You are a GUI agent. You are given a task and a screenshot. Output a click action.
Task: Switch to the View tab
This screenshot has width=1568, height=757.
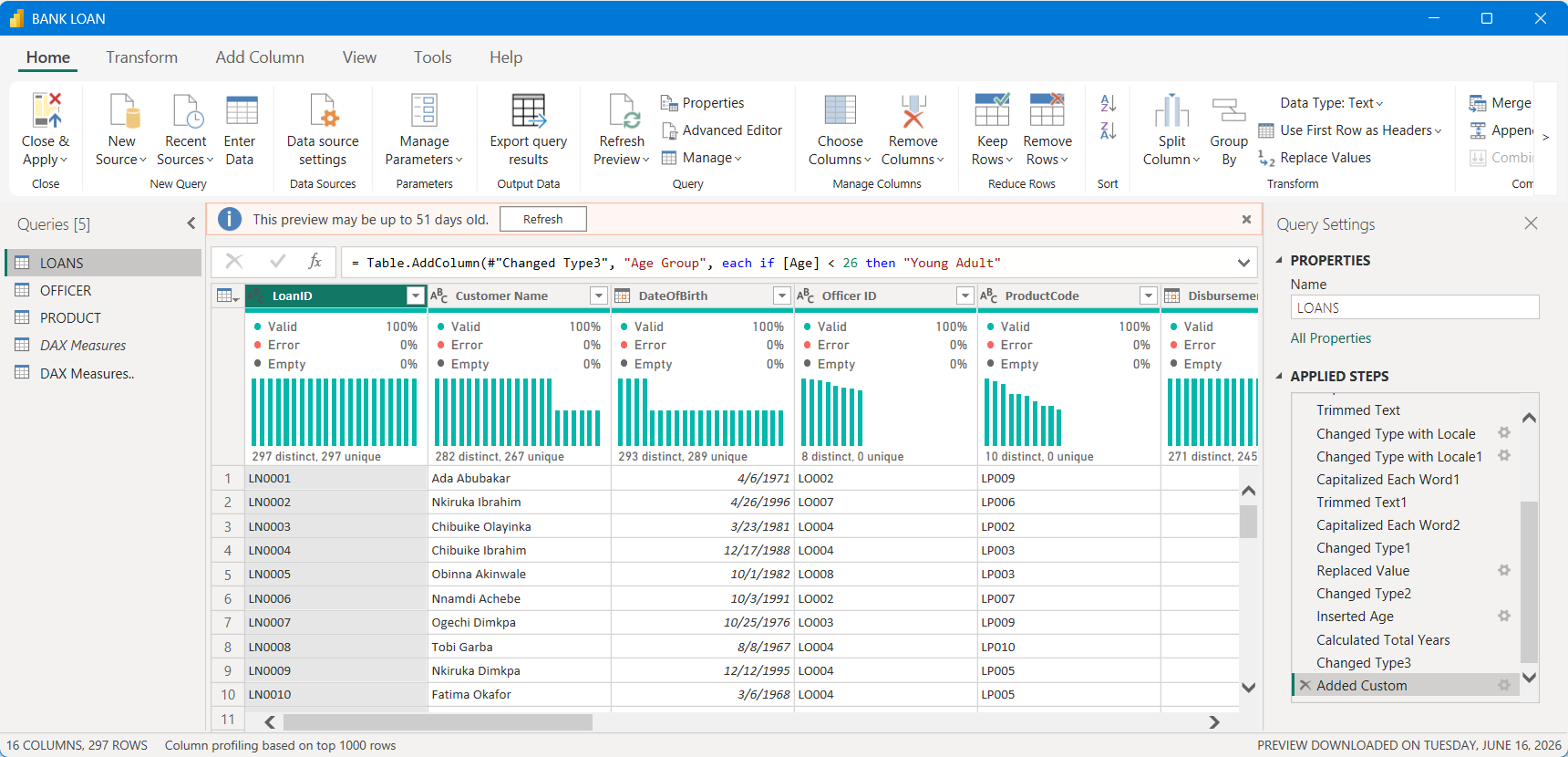click(359, 57)
